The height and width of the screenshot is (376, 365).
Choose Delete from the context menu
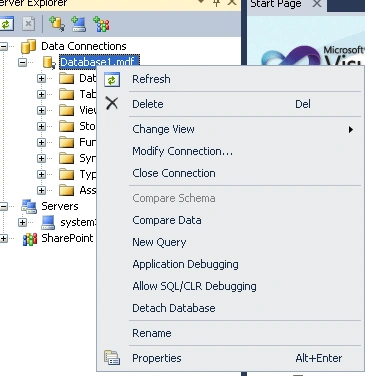point(230,104)
